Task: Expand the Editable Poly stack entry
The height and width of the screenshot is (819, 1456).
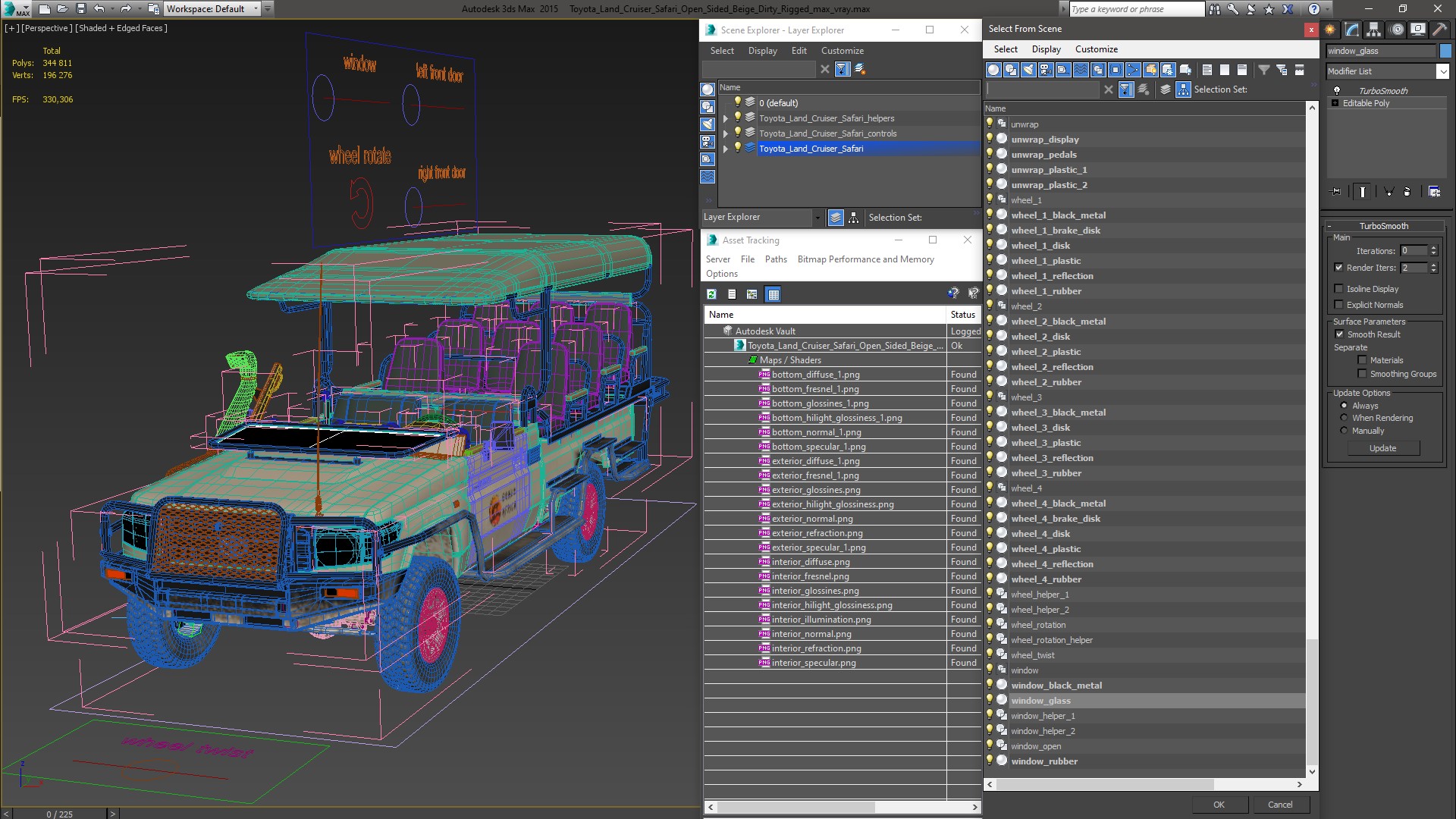Action: pyautogui.click(x=1335, y=103)
